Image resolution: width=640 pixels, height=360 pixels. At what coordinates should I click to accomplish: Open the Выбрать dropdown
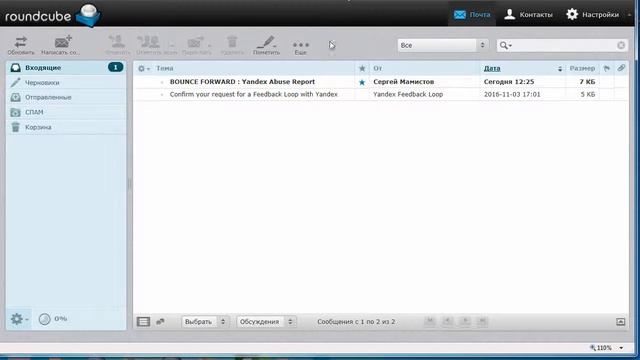coord(205,322)
